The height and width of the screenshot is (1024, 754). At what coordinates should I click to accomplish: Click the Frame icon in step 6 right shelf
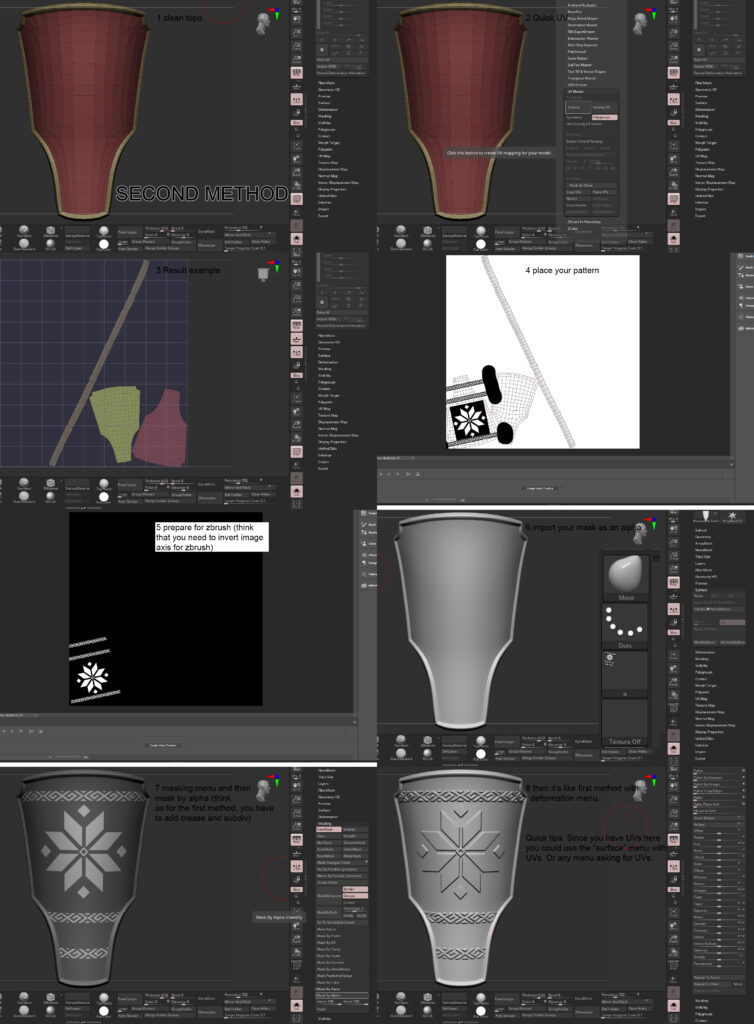tap(674, 654)
